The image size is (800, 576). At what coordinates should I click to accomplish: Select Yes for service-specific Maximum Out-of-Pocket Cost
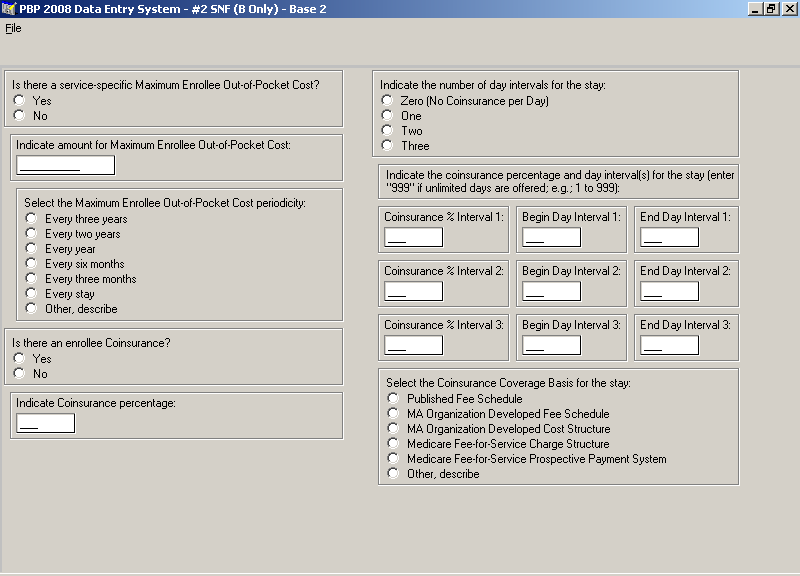click(19, 101)
